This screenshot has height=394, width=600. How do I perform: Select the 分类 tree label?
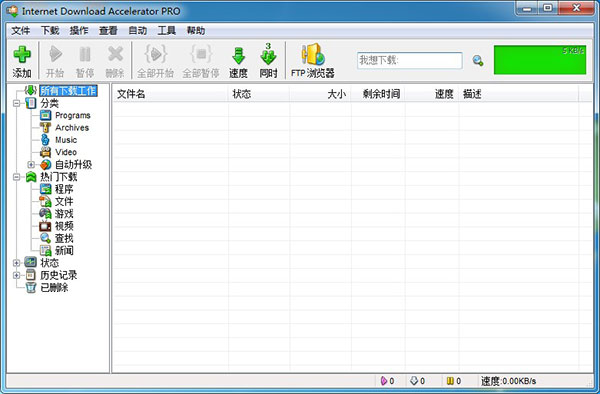click(x=50, y=103)
